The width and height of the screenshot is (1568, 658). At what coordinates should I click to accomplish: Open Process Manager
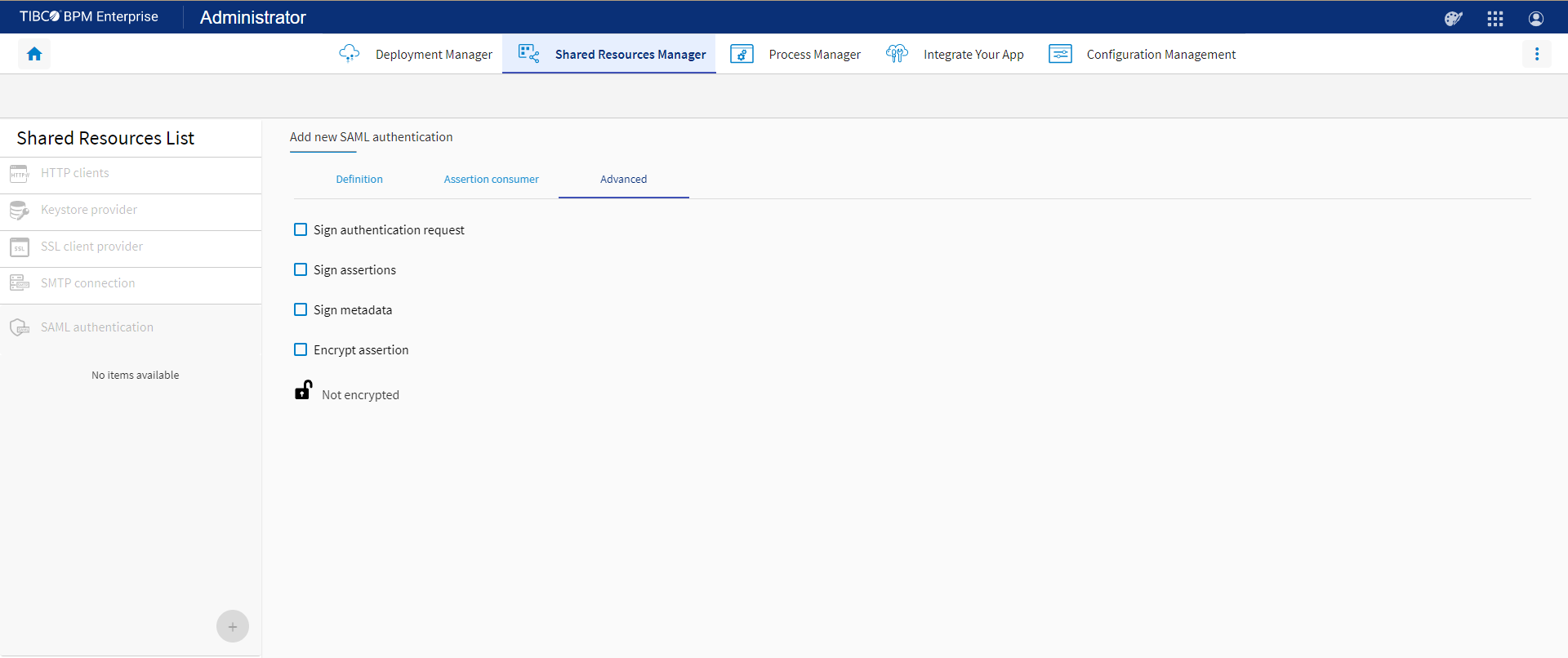[795, 54]
